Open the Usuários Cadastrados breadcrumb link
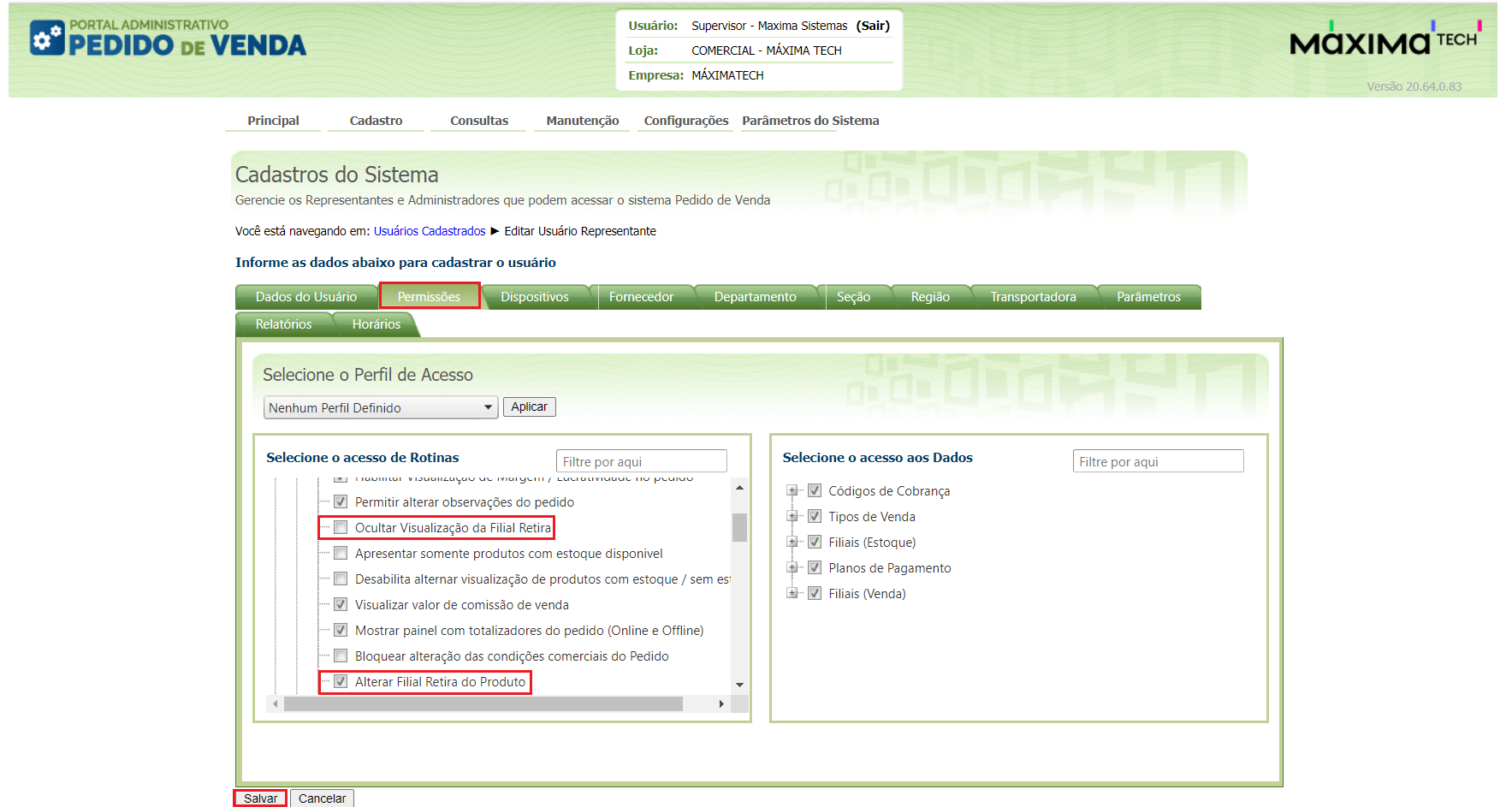1512x807 pixels. pos(430,231)
